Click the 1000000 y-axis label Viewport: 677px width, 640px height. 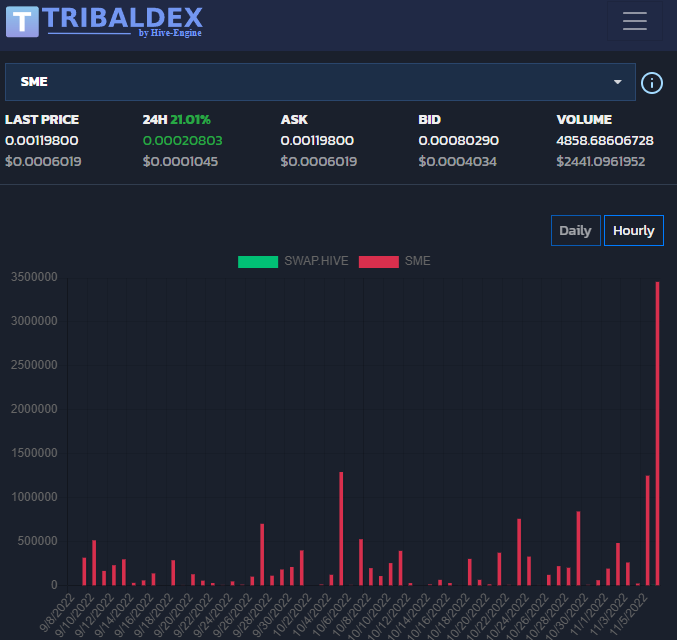coord(34,497)
